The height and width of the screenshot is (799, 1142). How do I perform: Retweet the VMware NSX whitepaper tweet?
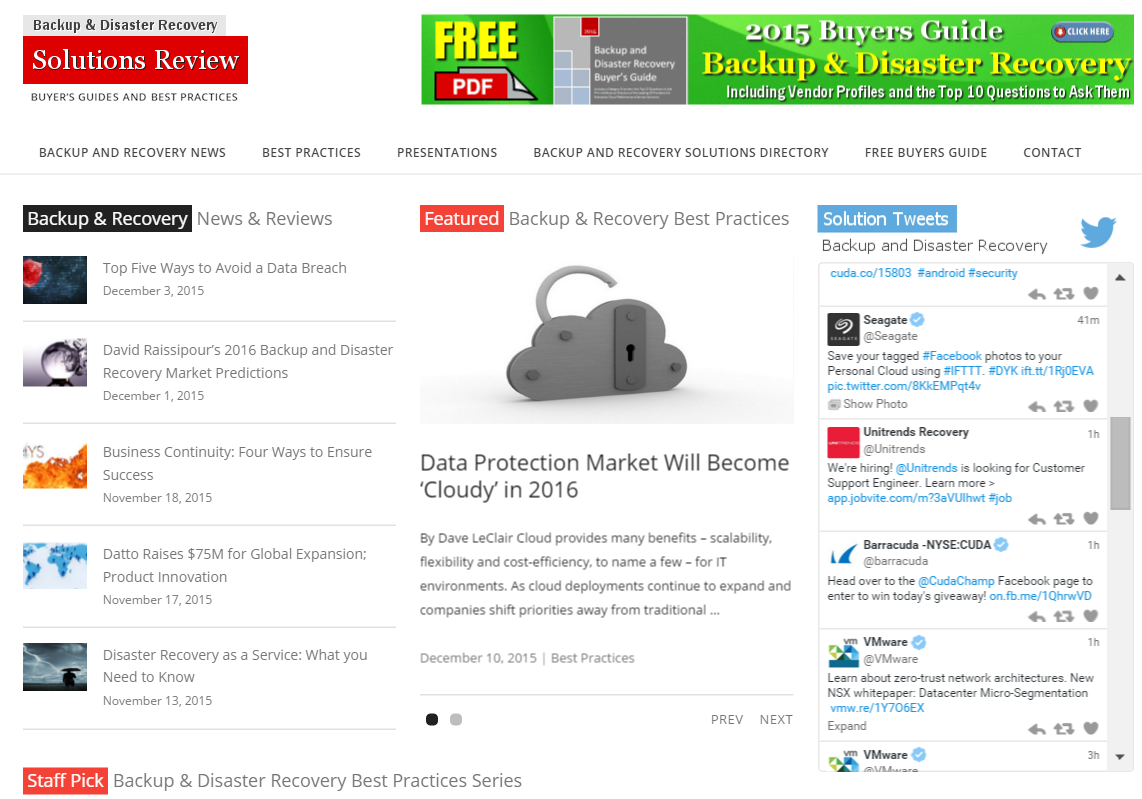1064,728
